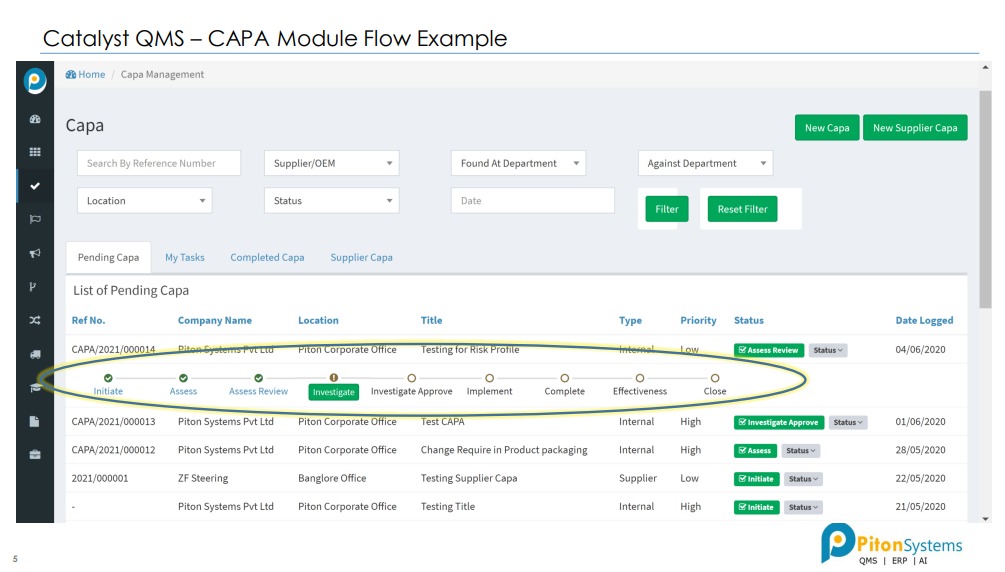Screen dimensions: 1005x572
Task: Sort by Type column header
Action: [630, 320]
